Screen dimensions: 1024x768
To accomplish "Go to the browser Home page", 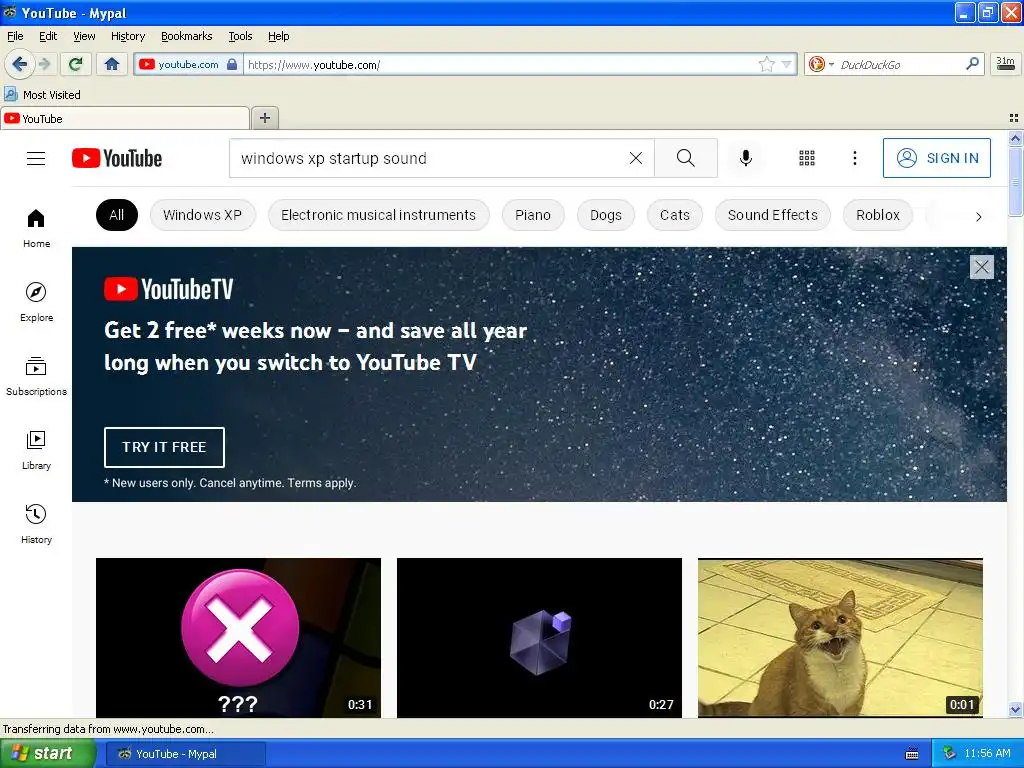I will [112, 64].
